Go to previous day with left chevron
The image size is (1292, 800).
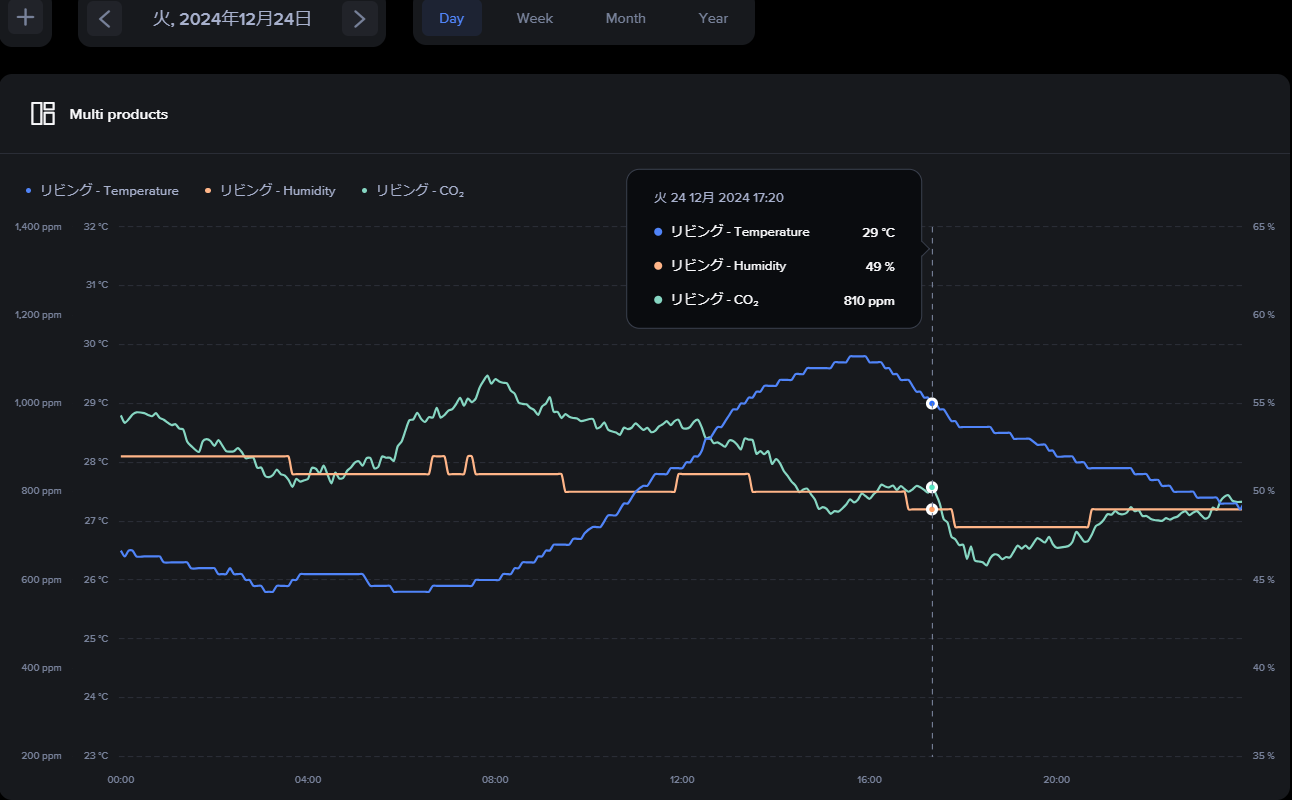coord(105,18)
